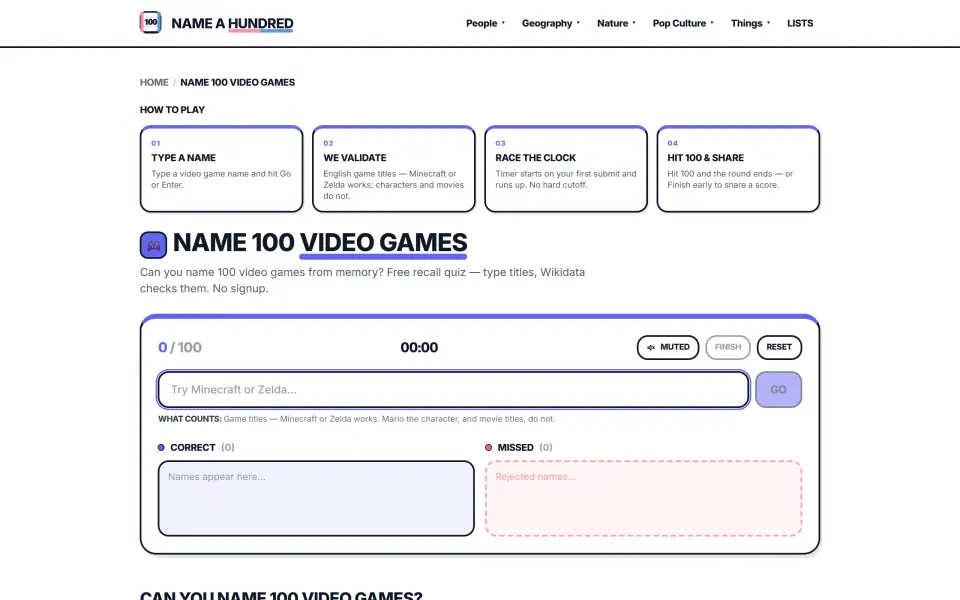Click the NAME A HUNDRED site title

coord(232,23)
